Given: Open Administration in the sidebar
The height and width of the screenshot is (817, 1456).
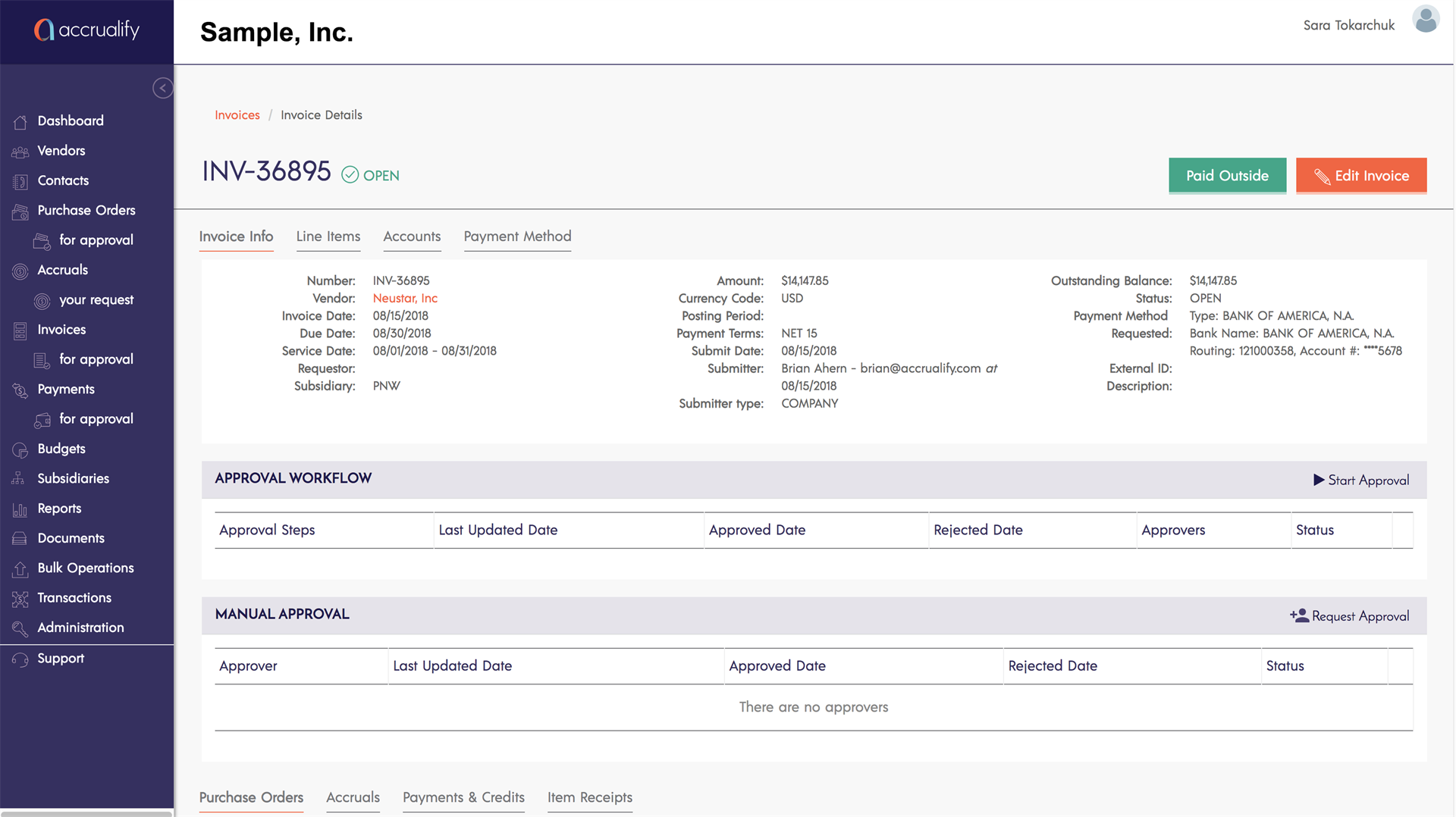Looking at the screenshot, I should coord(80,628).
